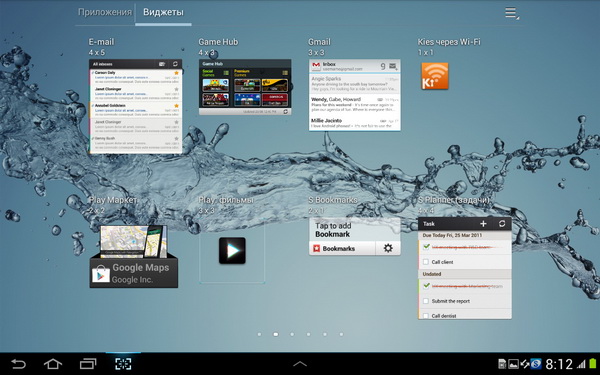Refresh the S Planner task widget
Screen dimensions: 600x375
502,224
